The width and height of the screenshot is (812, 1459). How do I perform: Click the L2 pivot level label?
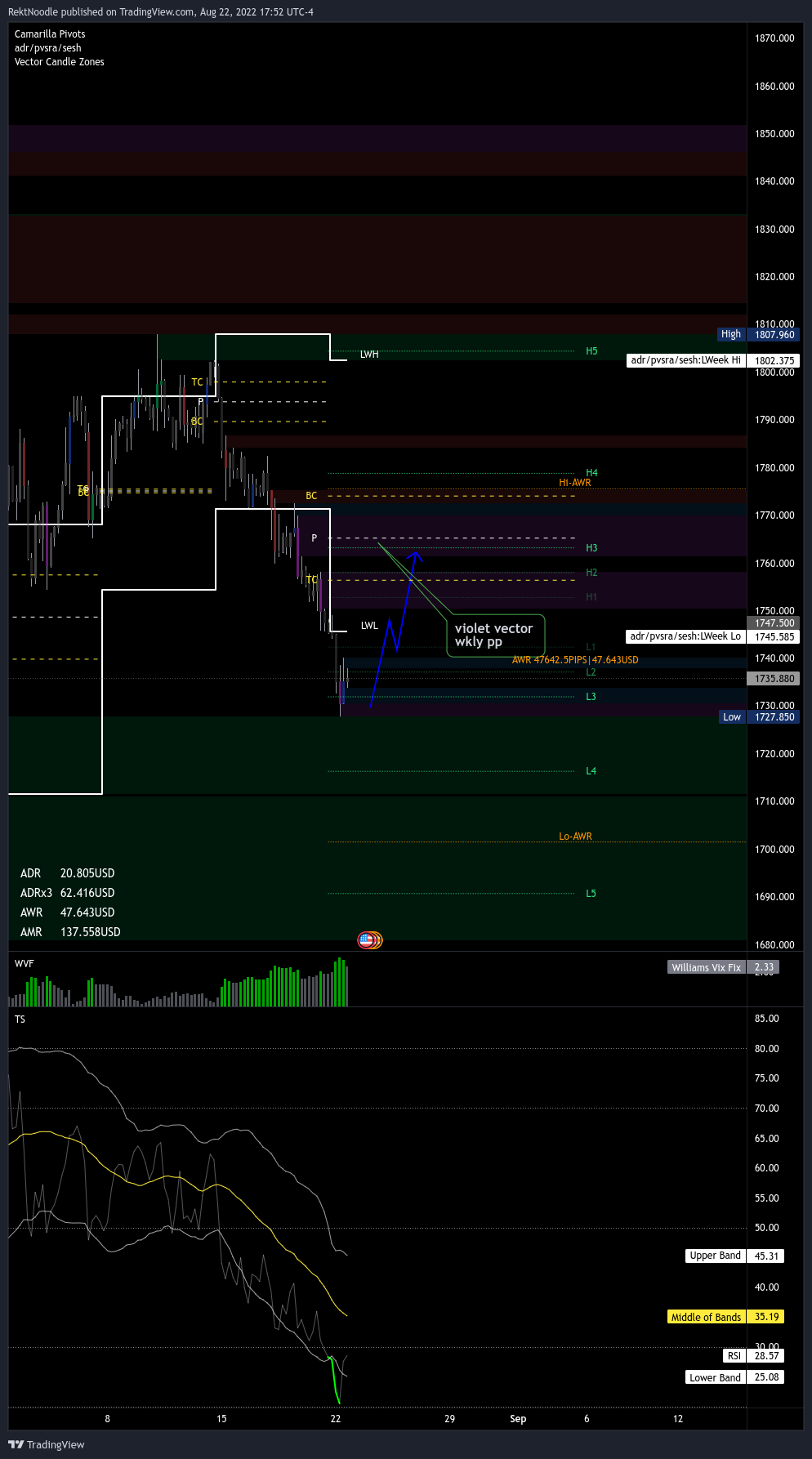click(591, 672)
